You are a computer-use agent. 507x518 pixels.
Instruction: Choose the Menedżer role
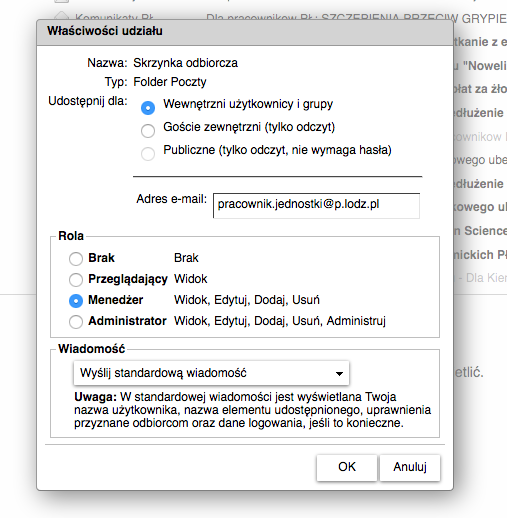pos(76,301)
